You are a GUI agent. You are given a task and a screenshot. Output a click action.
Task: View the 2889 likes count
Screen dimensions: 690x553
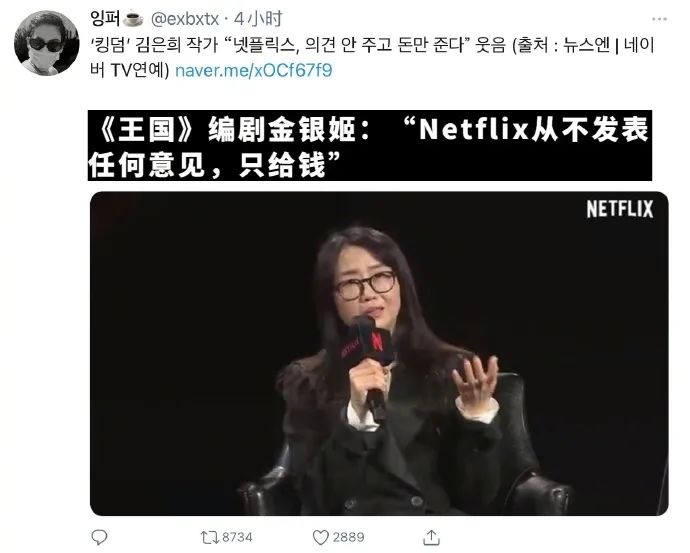tap(348, 537)
